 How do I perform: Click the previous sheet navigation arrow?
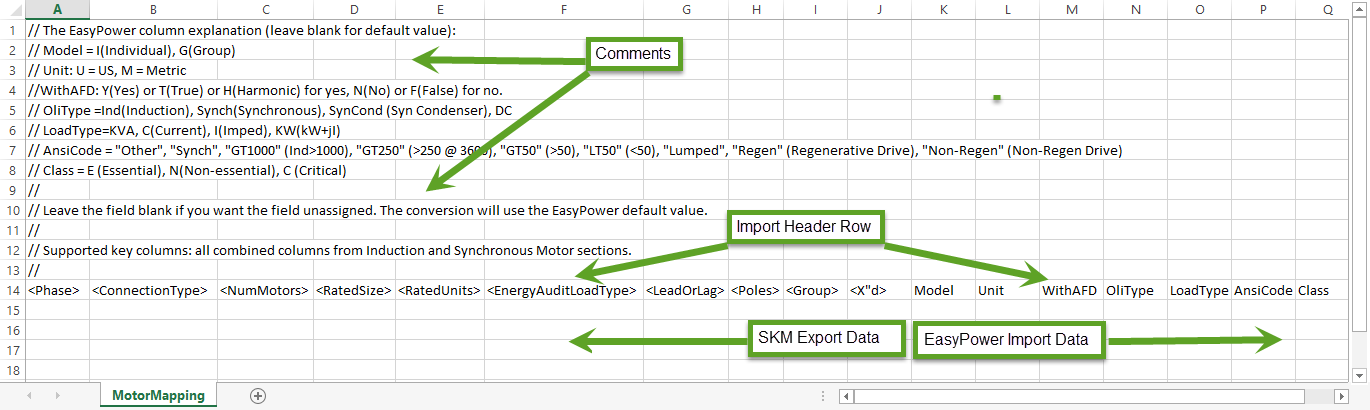(29, 396)
